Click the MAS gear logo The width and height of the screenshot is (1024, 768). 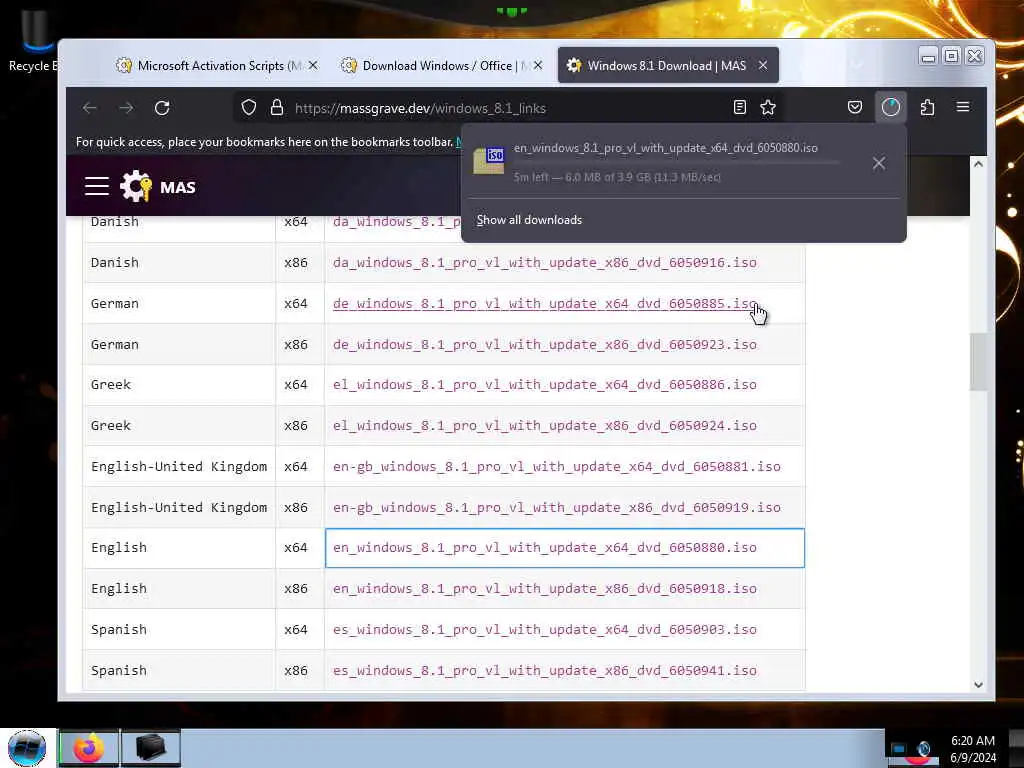[x=136, y=187]
